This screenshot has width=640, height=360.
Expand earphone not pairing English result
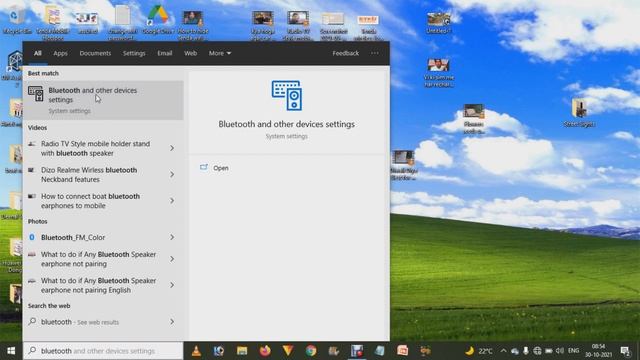pos(172,285)
